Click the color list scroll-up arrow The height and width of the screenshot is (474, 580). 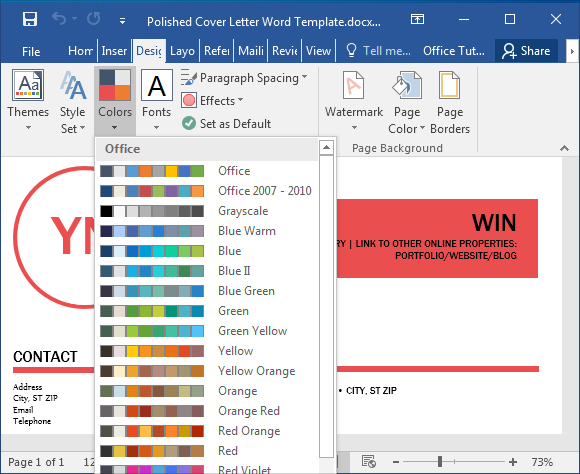(x=326, y=148)
